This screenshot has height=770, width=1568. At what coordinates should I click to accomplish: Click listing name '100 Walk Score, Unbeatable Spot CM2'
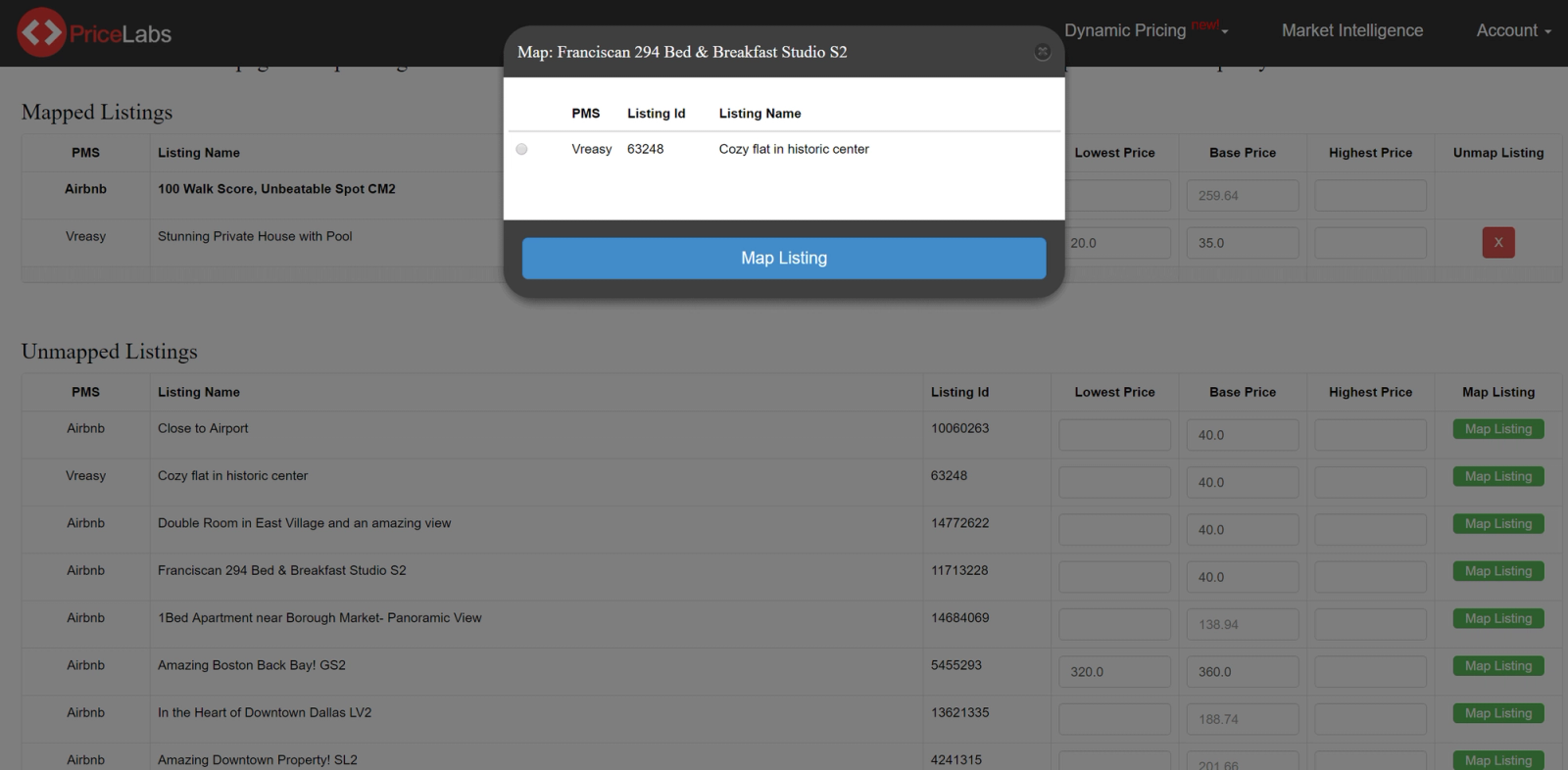[x=276, y=189]
